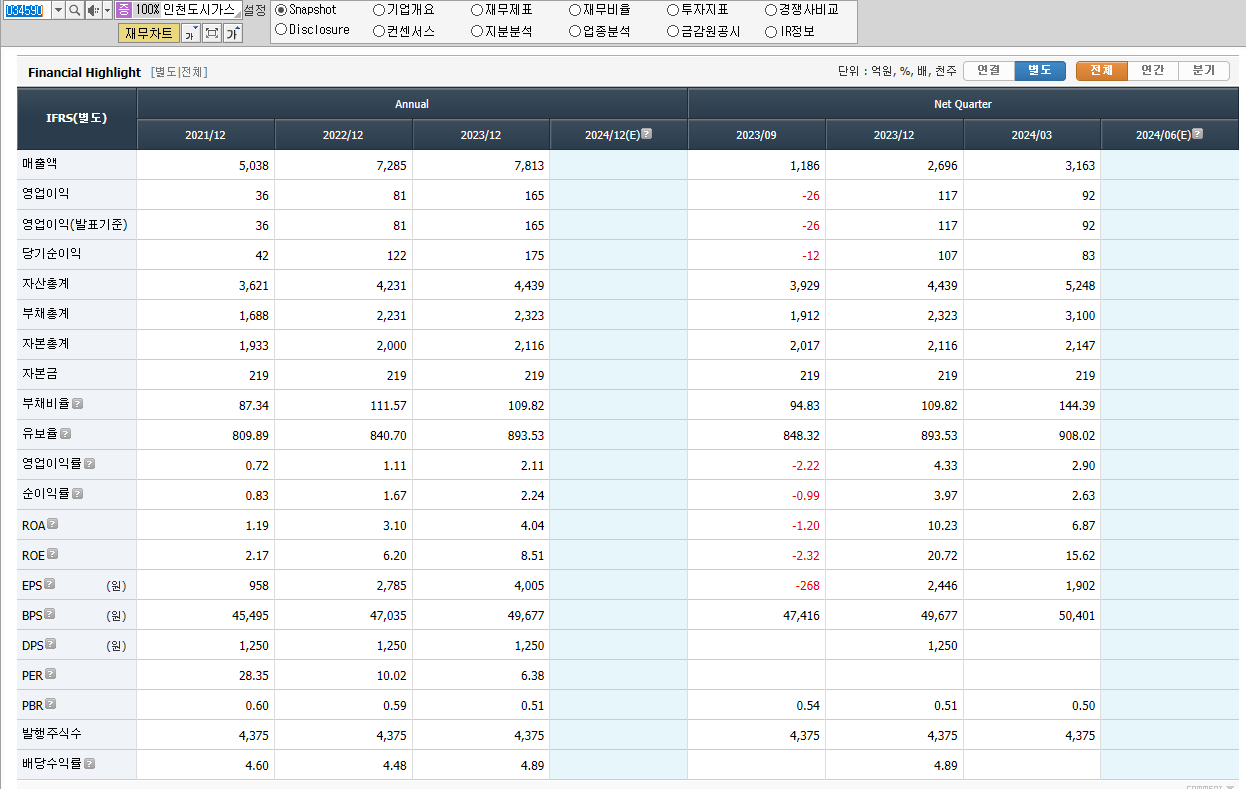Viewport: 1246px width, 789px height.
Task: Click the Net Quarter column group header
Action: coord(963,104)
